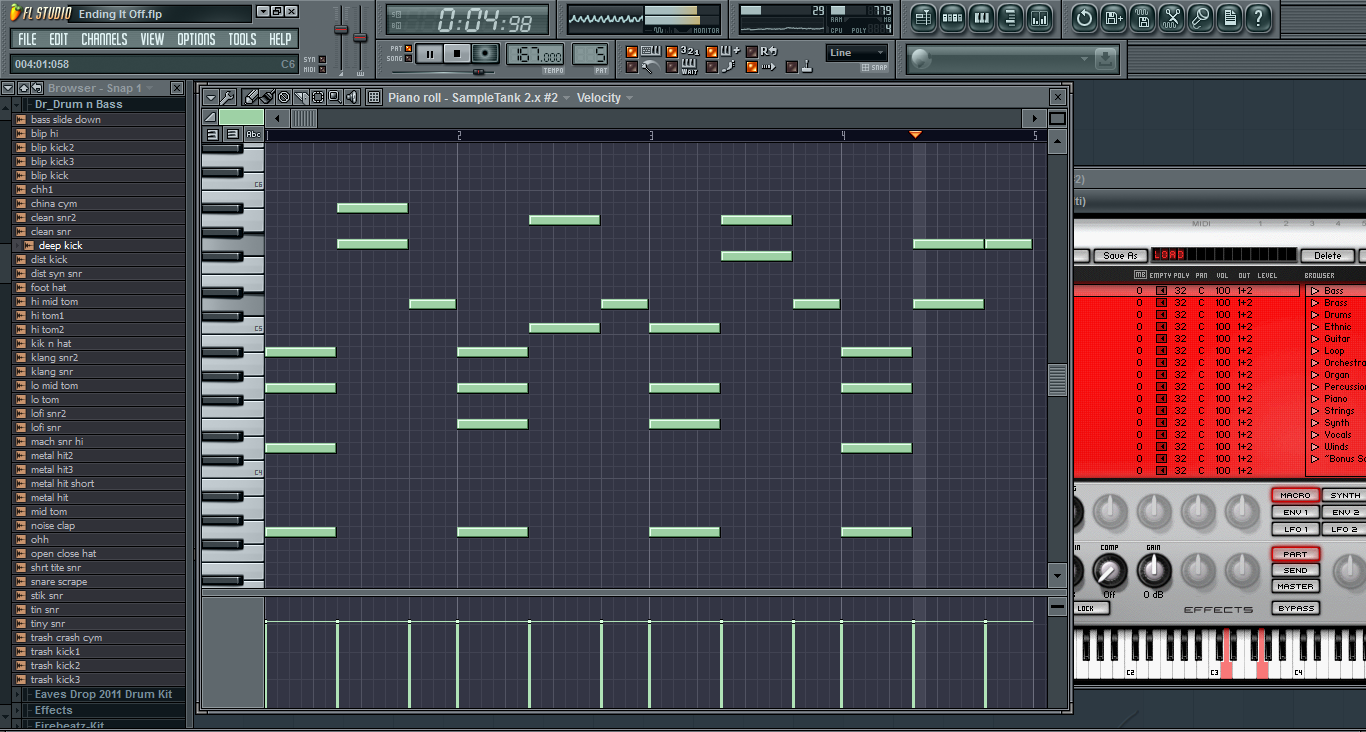1366x732 pixels.
Task: Click the piano roll grid snap icon
Action: click(374, 97)
